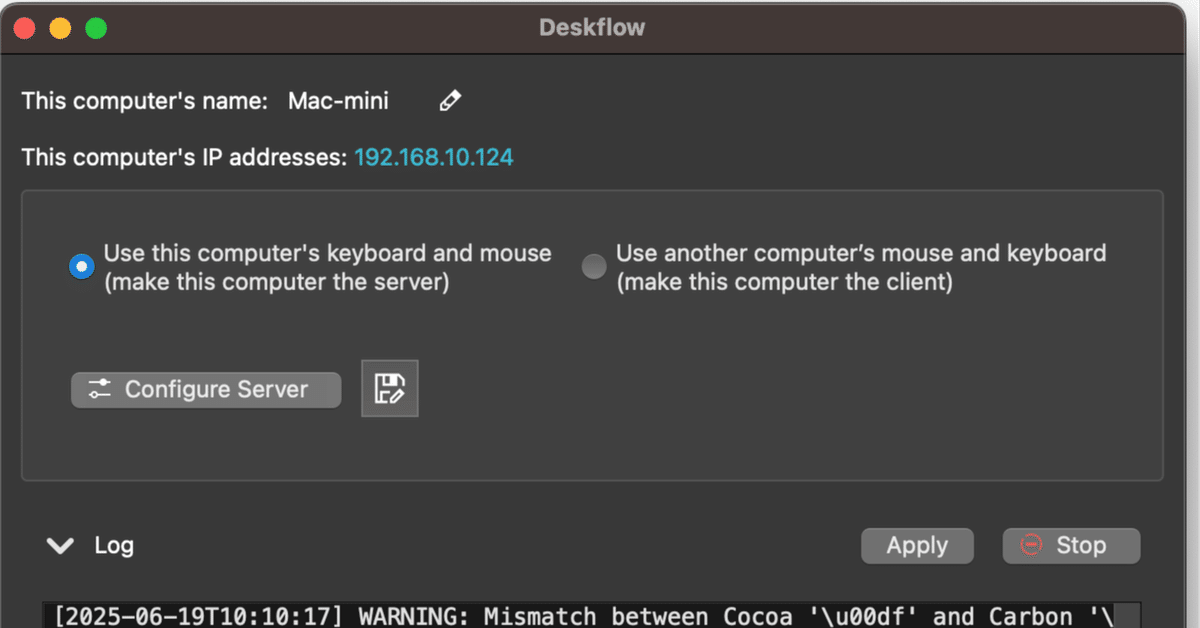
Task: Click the sliders icon on Configure Server
Action: coord(99,389)
